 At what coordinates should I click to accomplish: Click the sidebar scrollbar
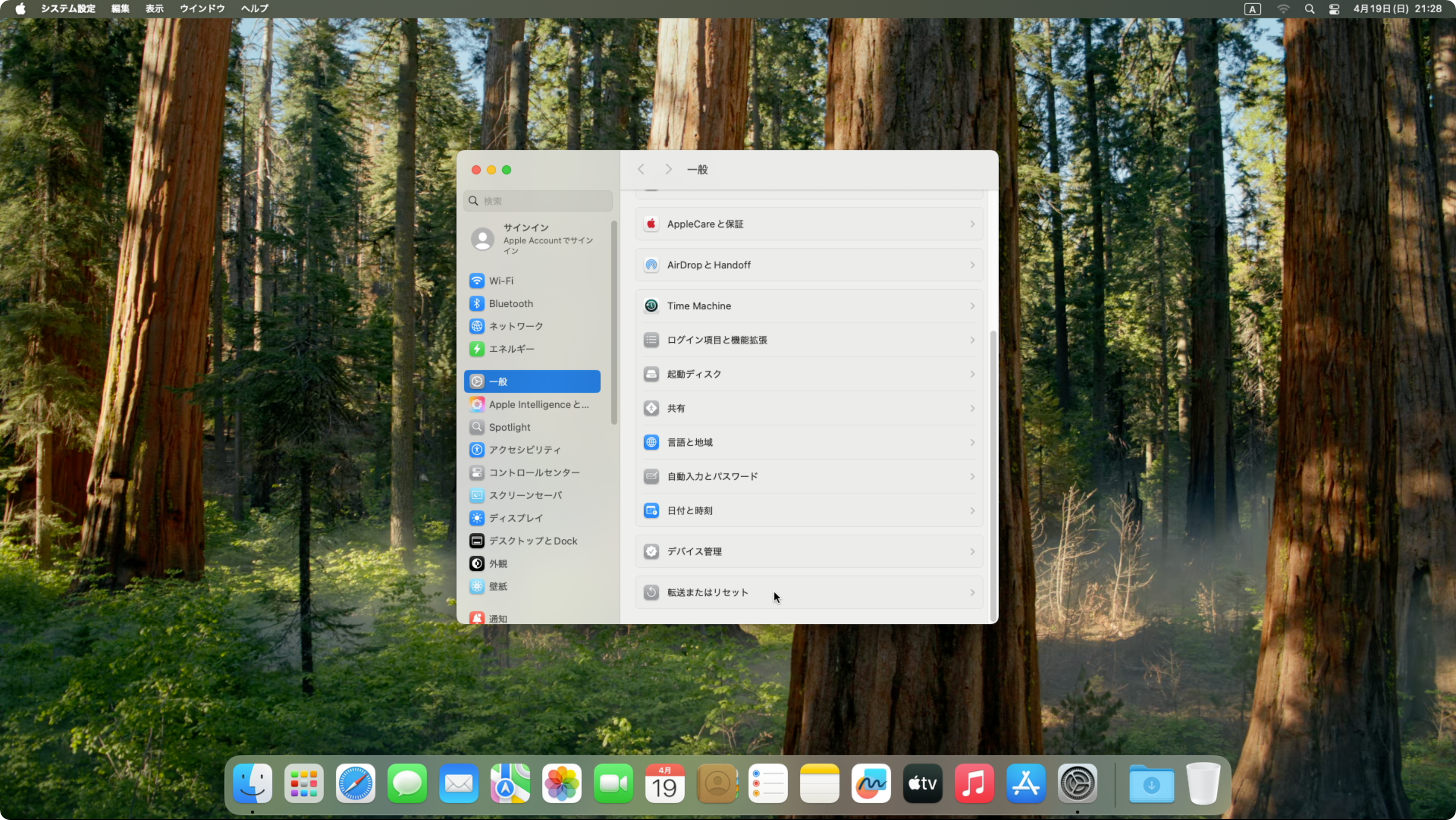point(614,322)
